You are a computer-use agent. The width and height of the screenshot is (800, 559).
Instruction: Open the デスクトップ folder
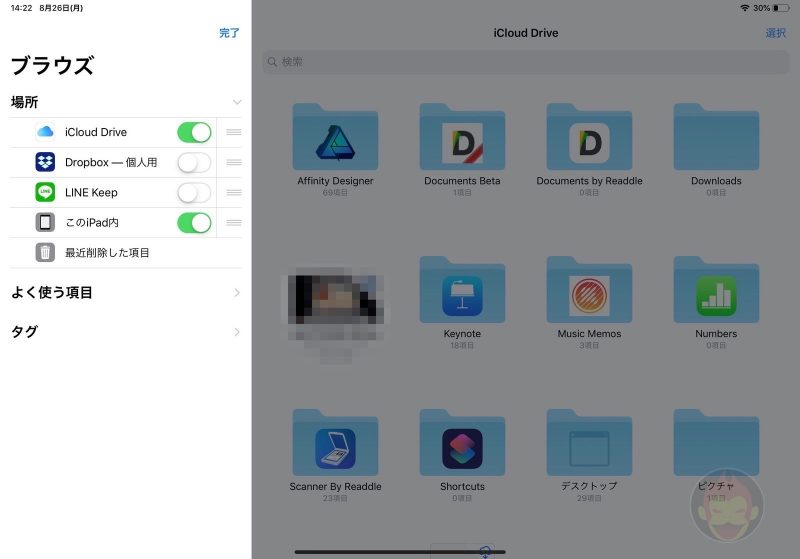[589, 443]
